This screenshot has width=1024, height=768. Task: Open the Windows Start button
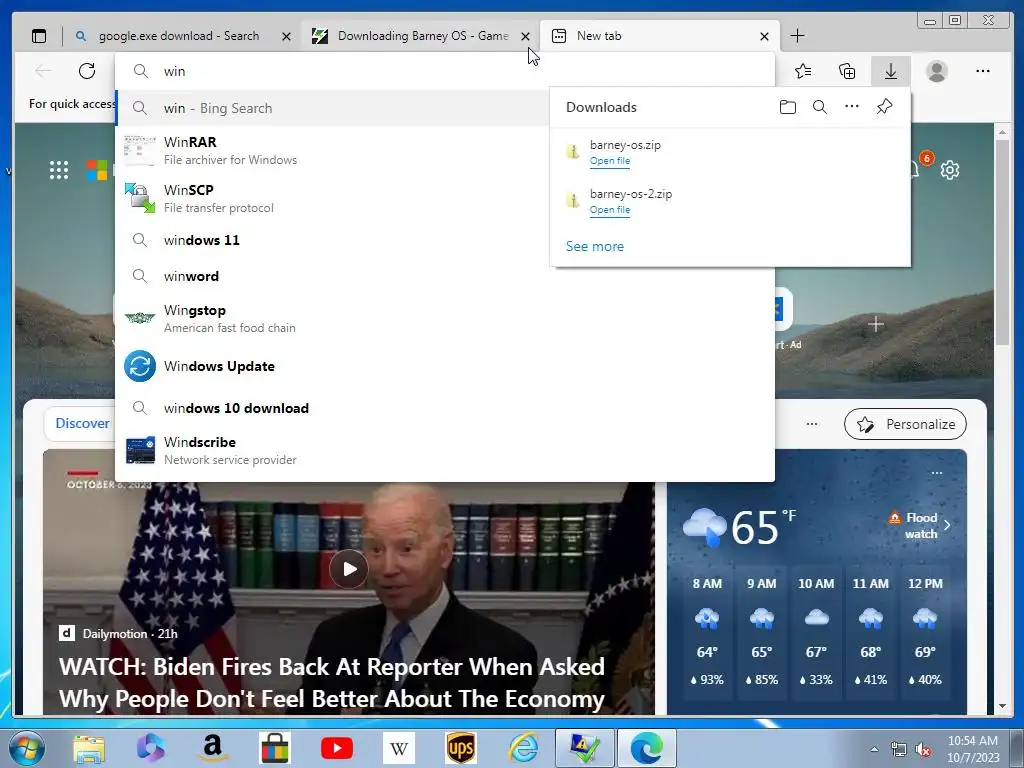(x=26, y=748)
